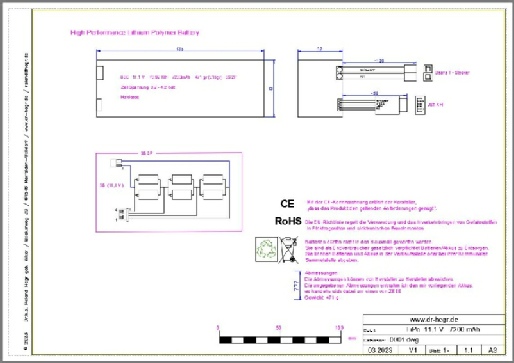Click the T-connector front-view symbol
Viewport: 514px width, 363px height.
428,73
